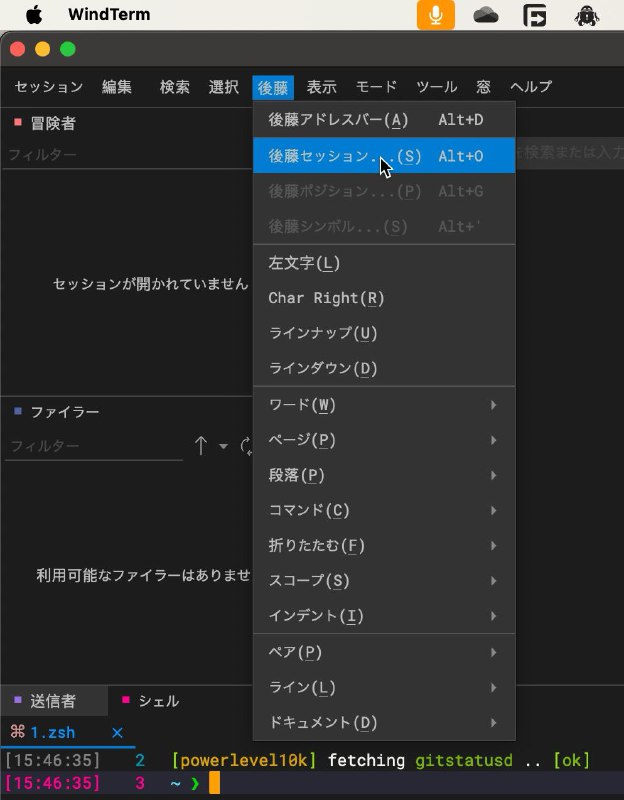Expand the ページ(P) submenu
Image resolution: width=624 pixels, height=800 pixels.
pos(384,440)
